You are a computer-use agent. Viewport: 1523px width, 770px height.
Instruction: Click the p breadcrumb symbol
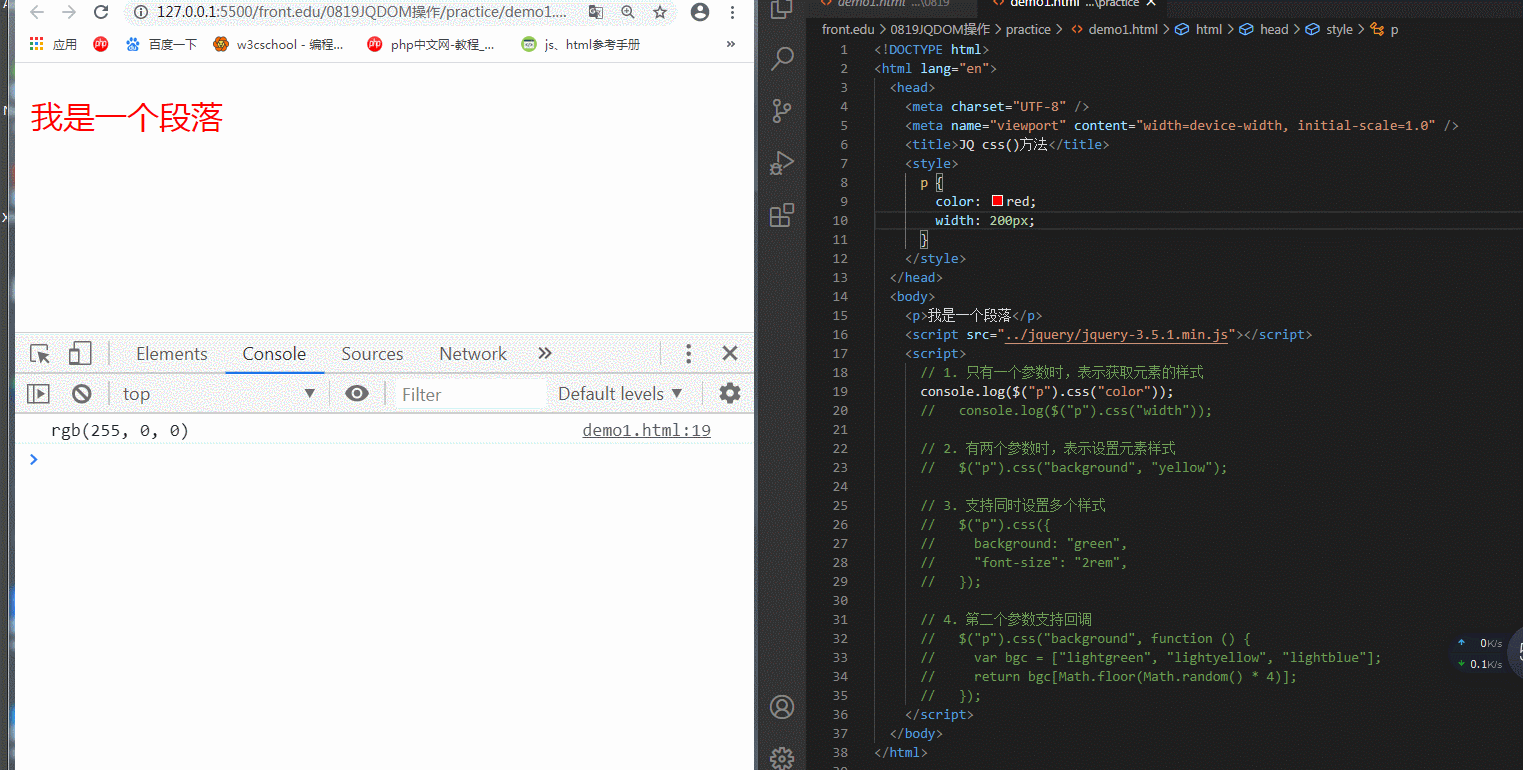coord(1385,29)
